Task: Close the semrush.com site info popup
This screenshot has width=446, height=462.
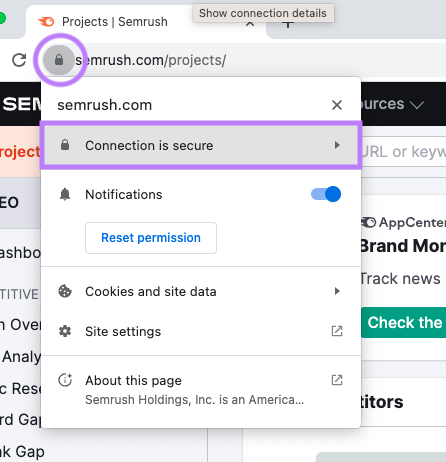Action: click(337, 105)
